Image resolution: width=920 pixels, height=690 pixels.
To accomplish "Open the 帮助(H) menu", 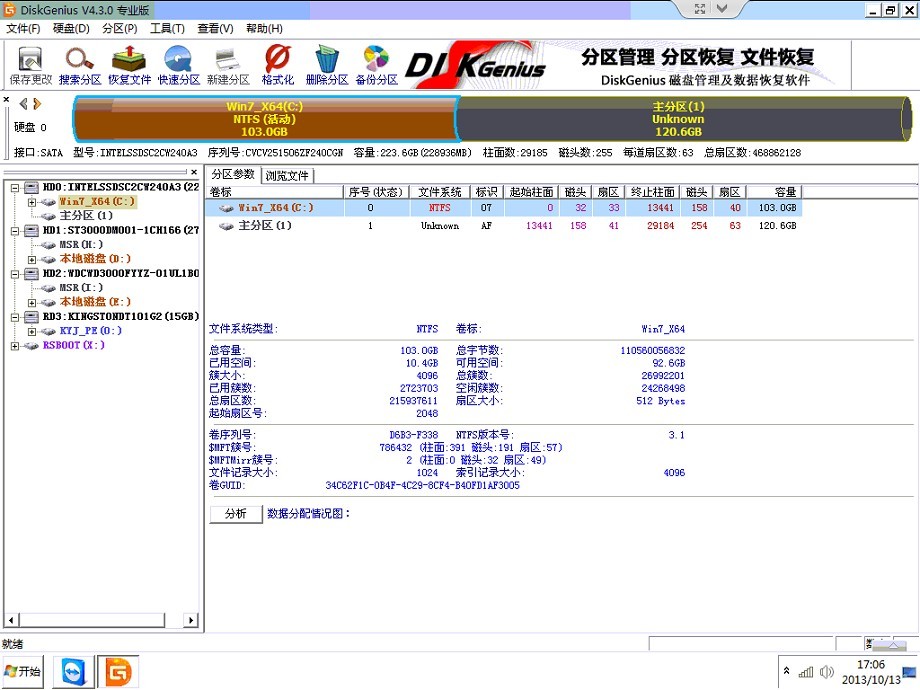I will point(264,28).
